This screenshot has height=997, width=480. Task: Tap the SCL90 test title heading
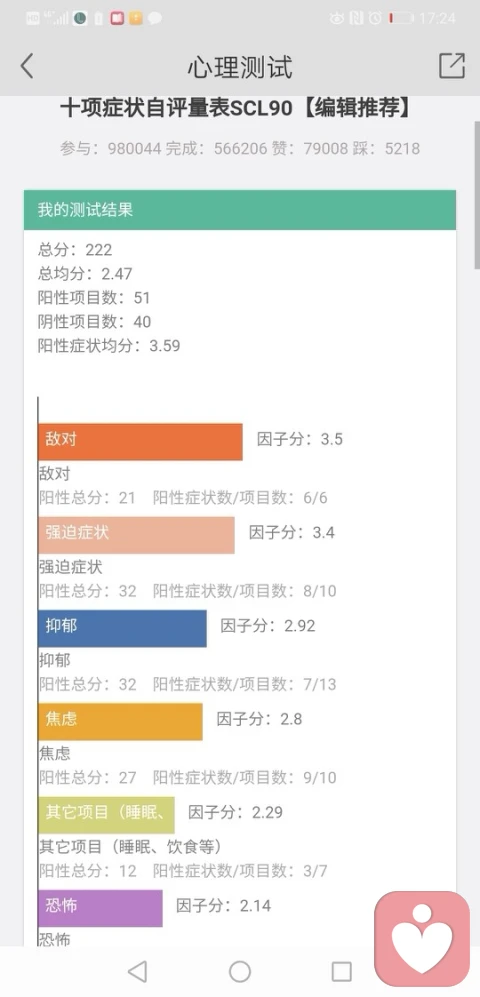pyautogui.click(x=237, y=108)
